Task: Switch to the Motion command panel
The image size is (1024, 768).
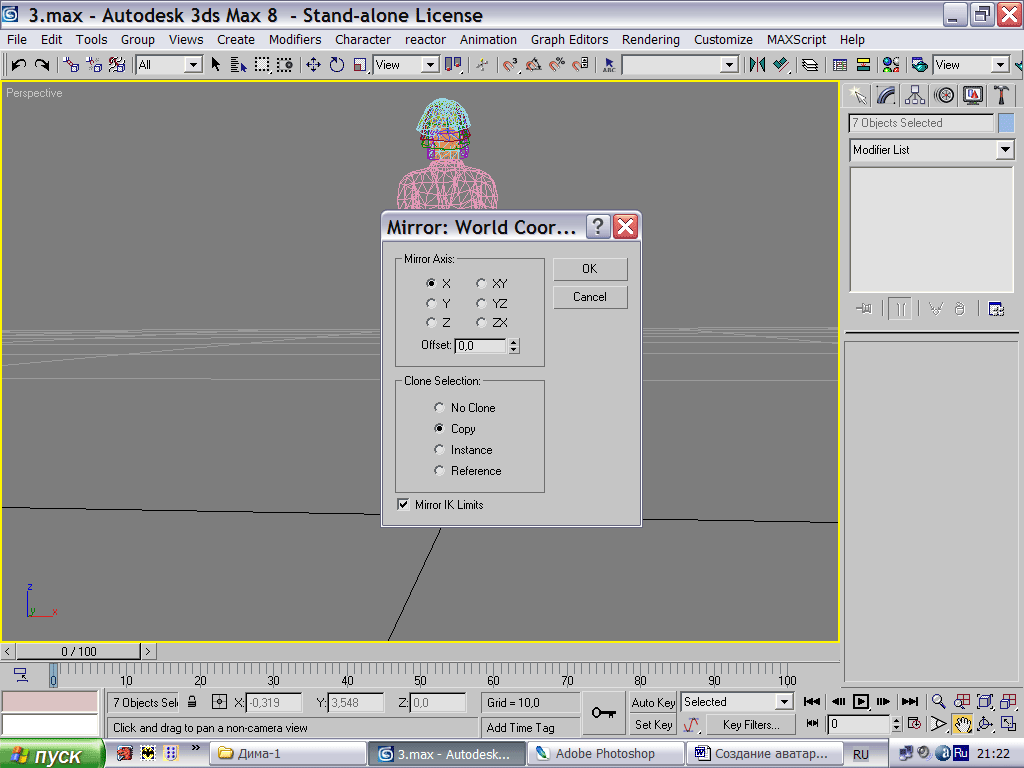Action: (944, 95)
